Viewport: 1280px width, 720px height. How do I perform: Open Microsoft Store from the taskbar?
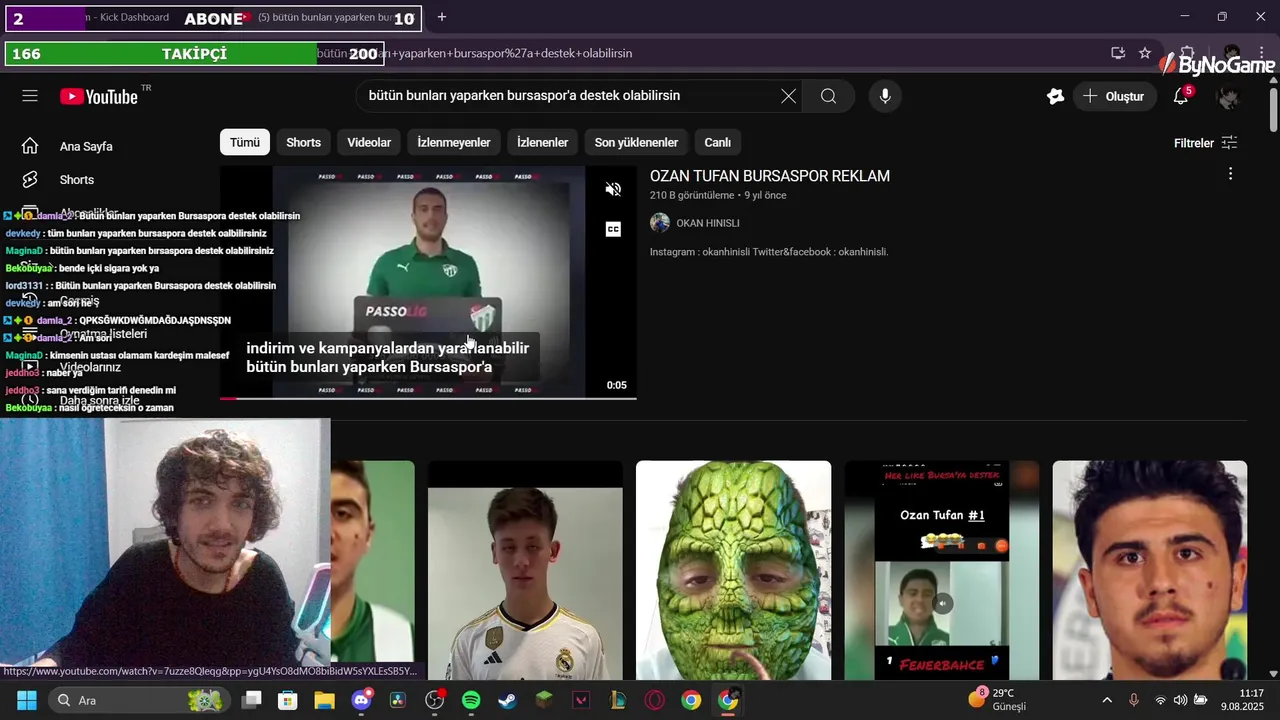tap(288, 700)
